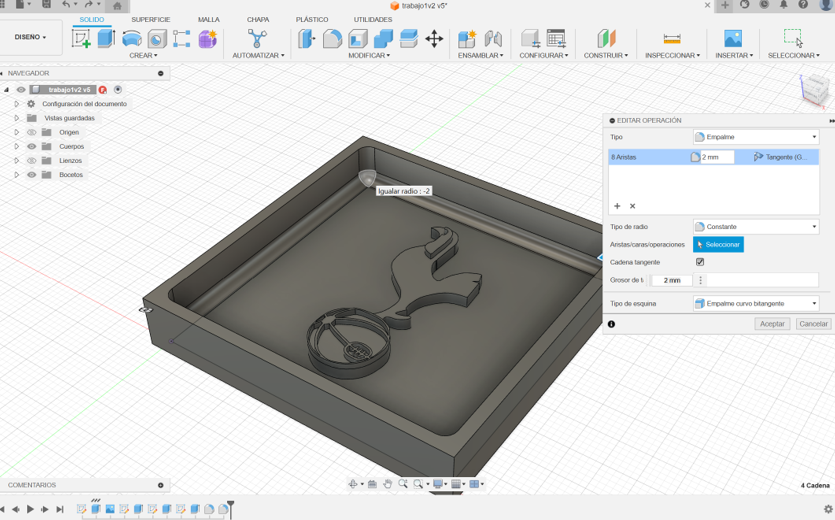Select the Combine tool
Viewport: 835px width, 520px height.
point(383,39)
